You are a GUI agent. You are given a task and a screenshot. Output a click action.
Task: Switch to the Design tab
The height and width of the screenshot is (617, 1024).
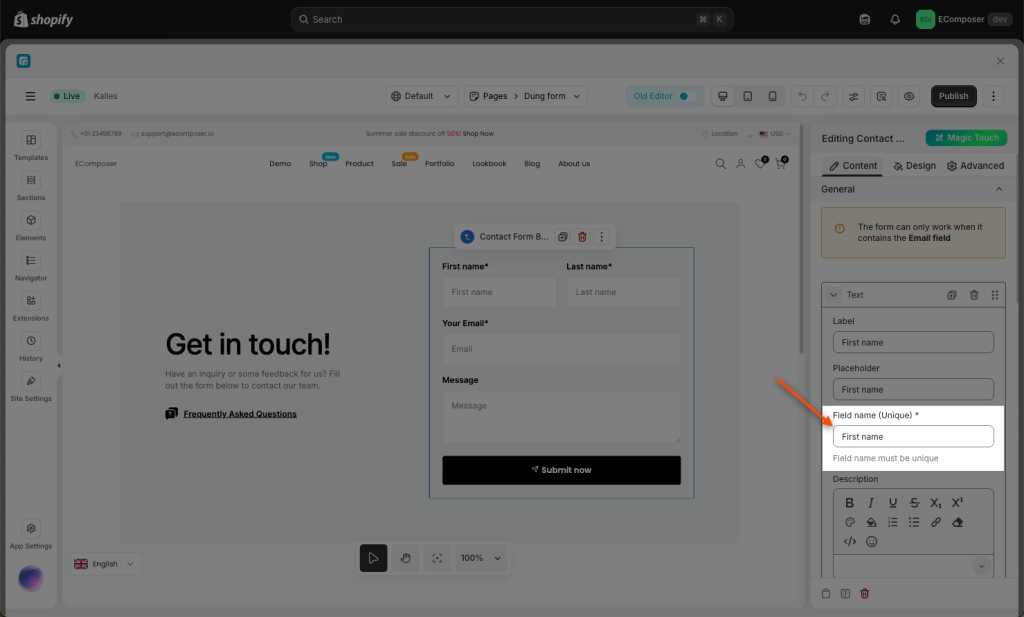point(914,166)
